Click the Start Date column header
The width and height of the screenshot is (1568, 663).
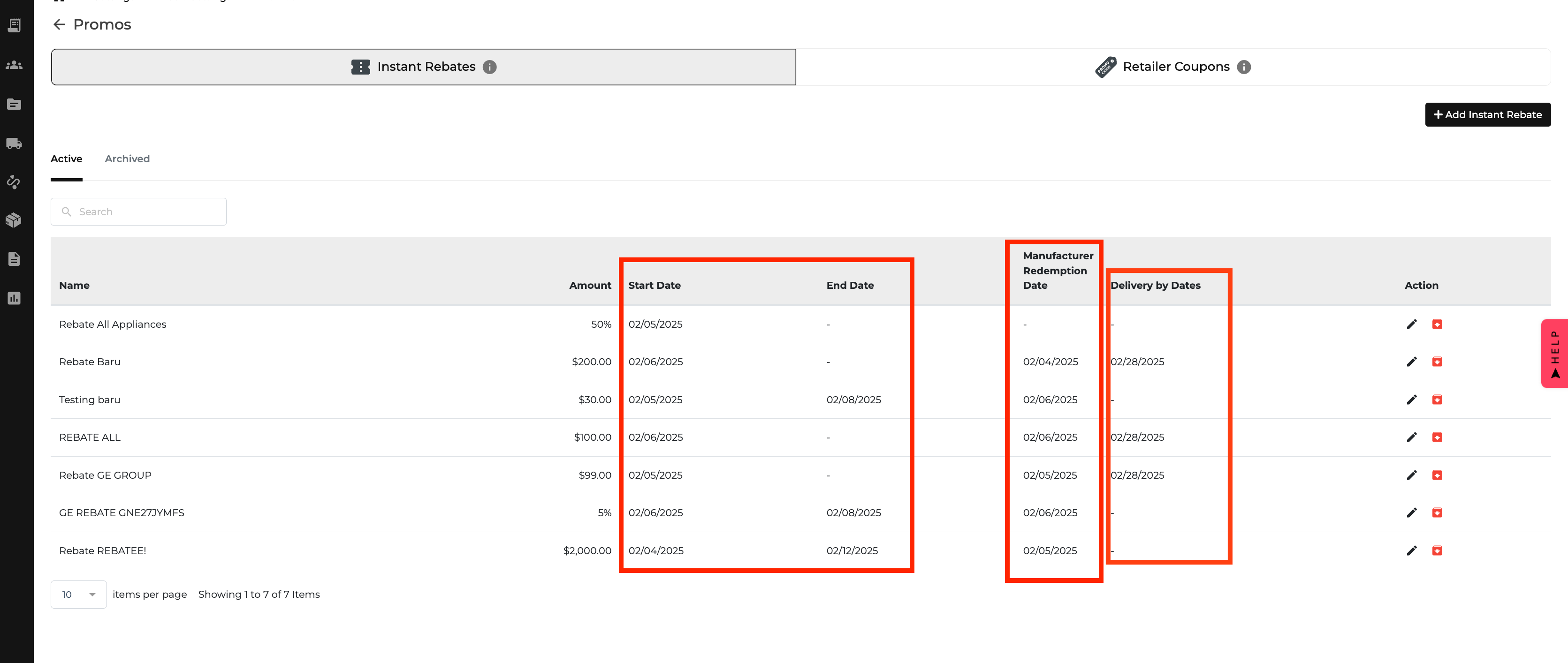(655, 285)
